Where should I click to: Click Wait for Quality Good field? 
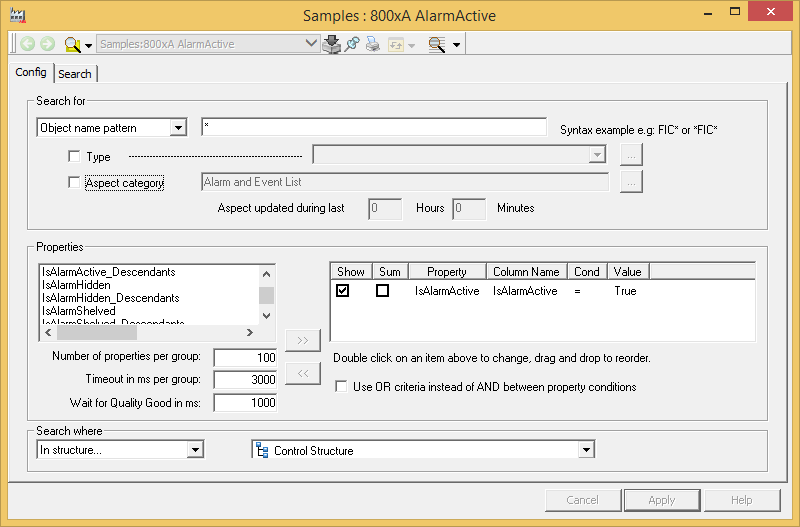(x=245, y=403)
